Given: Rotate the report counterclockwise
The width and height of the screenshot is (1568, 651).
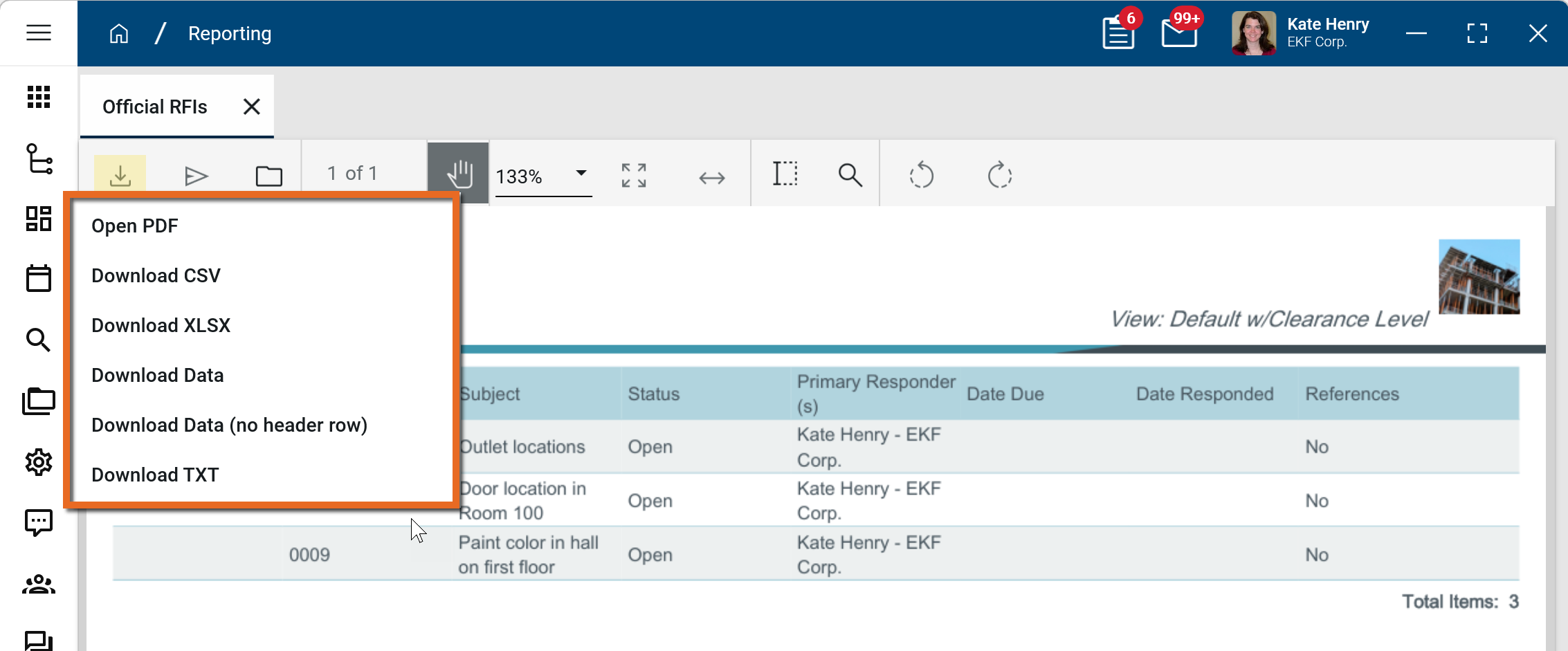Looking at the screenshot, I should click(x=922, y=176).
